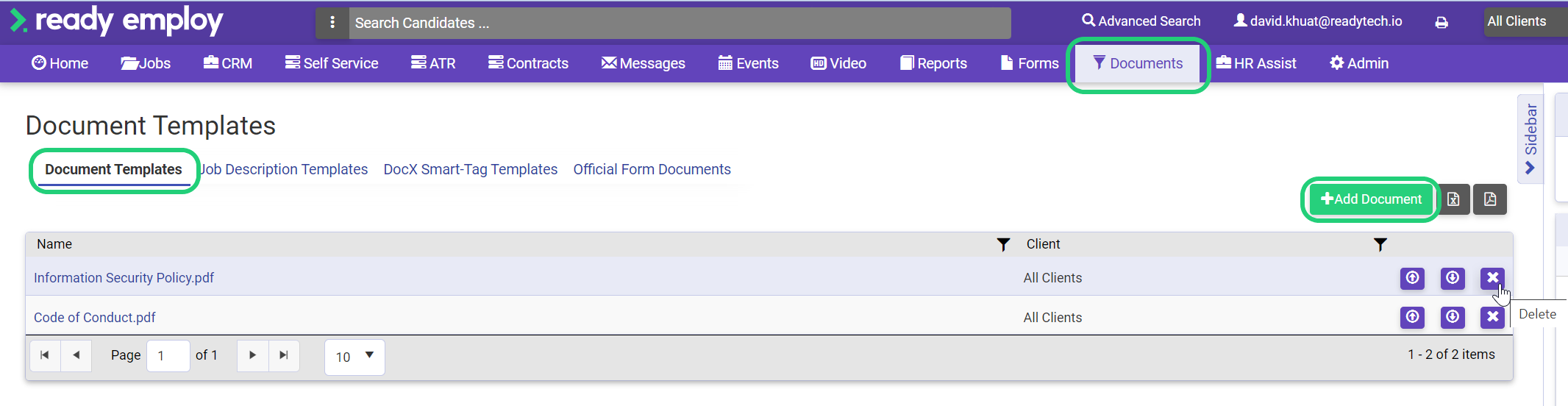Click the All Clients cell for Information Security Policy
Screen dimensions: 1568x406
click(1052, 278)
